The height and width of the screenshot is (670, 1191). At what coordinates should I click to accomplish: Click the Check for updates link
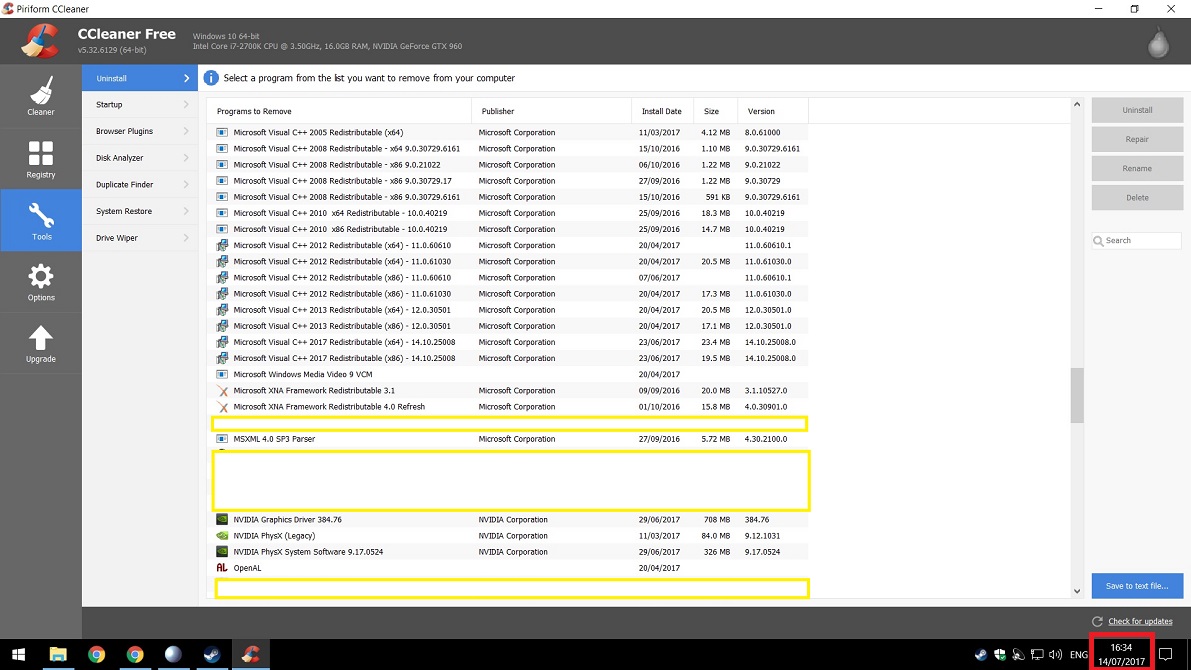click(1140, 621)
